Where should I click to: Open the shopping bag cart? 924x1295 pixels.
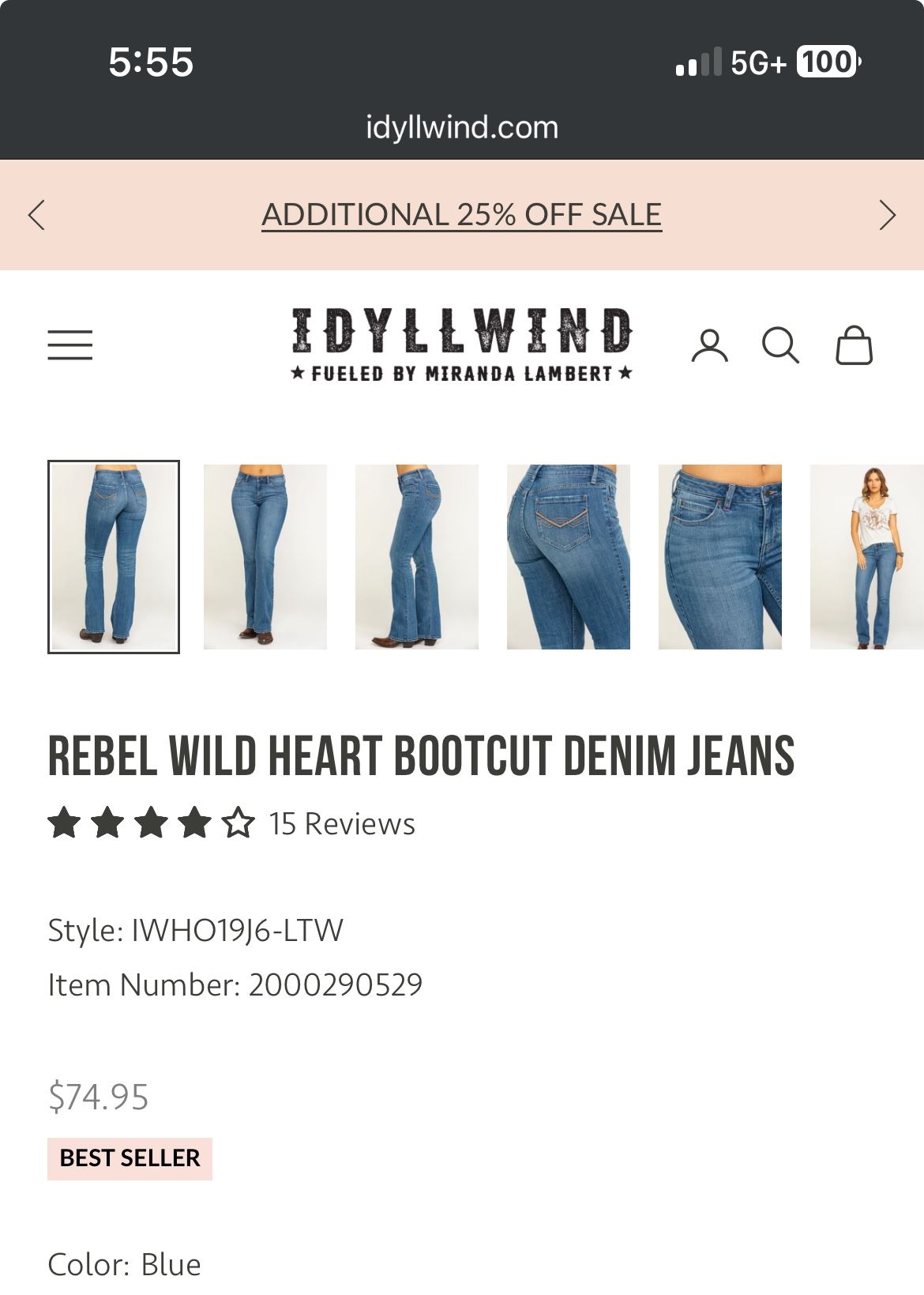click(854, 345)
